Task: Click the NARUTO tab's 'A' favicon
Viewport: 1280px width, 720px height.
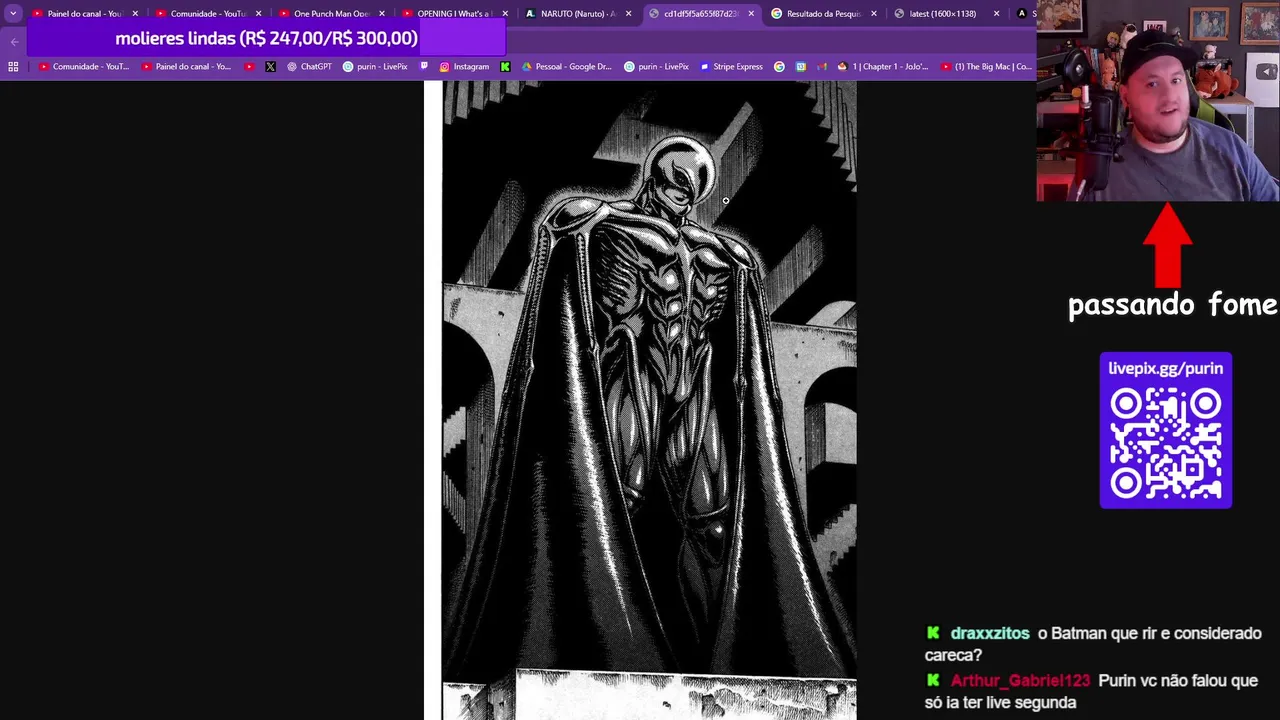Action: [x=530, y=14]
